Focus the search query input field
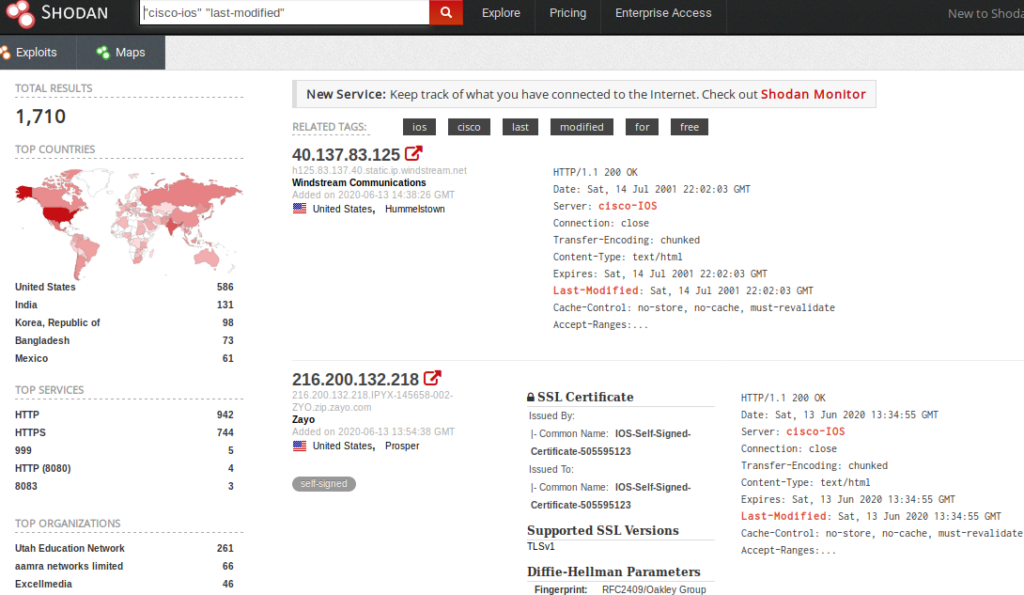Image resolution: width=1024 pixels, height=595 pixels. coord(285,12)
